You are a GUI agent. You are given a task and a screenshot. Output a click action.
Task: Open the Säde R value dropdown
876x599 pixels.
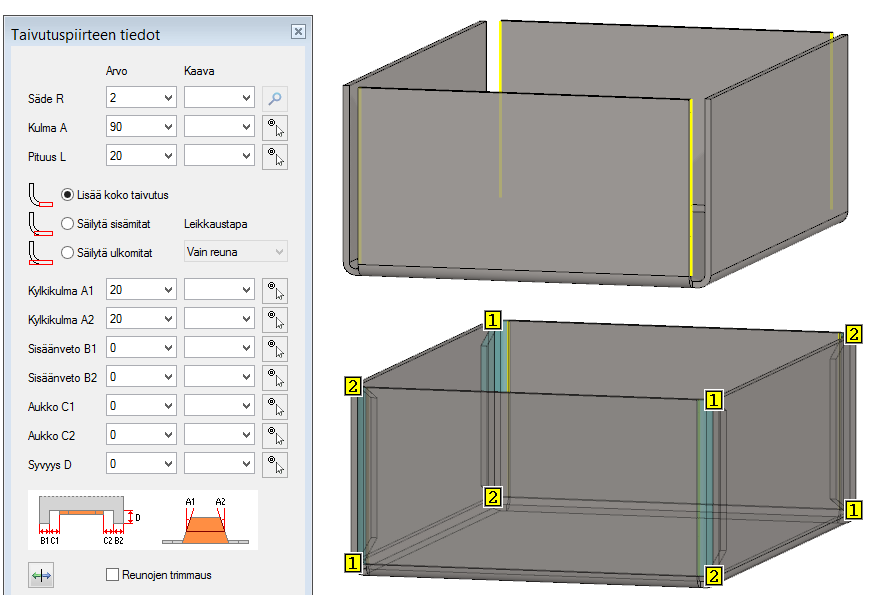tap(167, 98)
